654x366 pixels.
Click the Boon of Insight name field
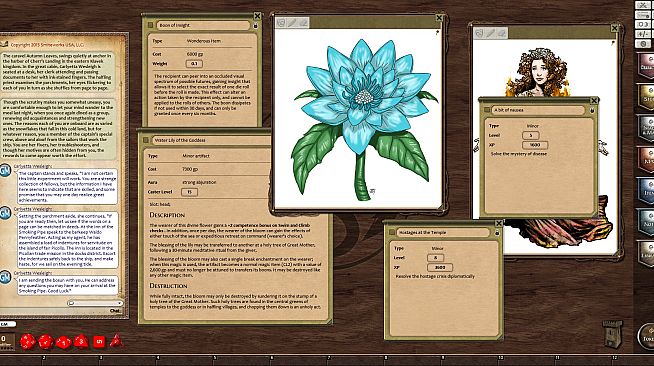pos(203,25)
